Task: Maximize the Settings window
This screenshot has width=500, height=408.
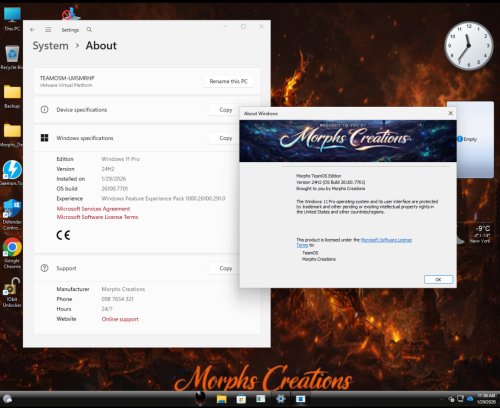Action: tap(243, 27)
